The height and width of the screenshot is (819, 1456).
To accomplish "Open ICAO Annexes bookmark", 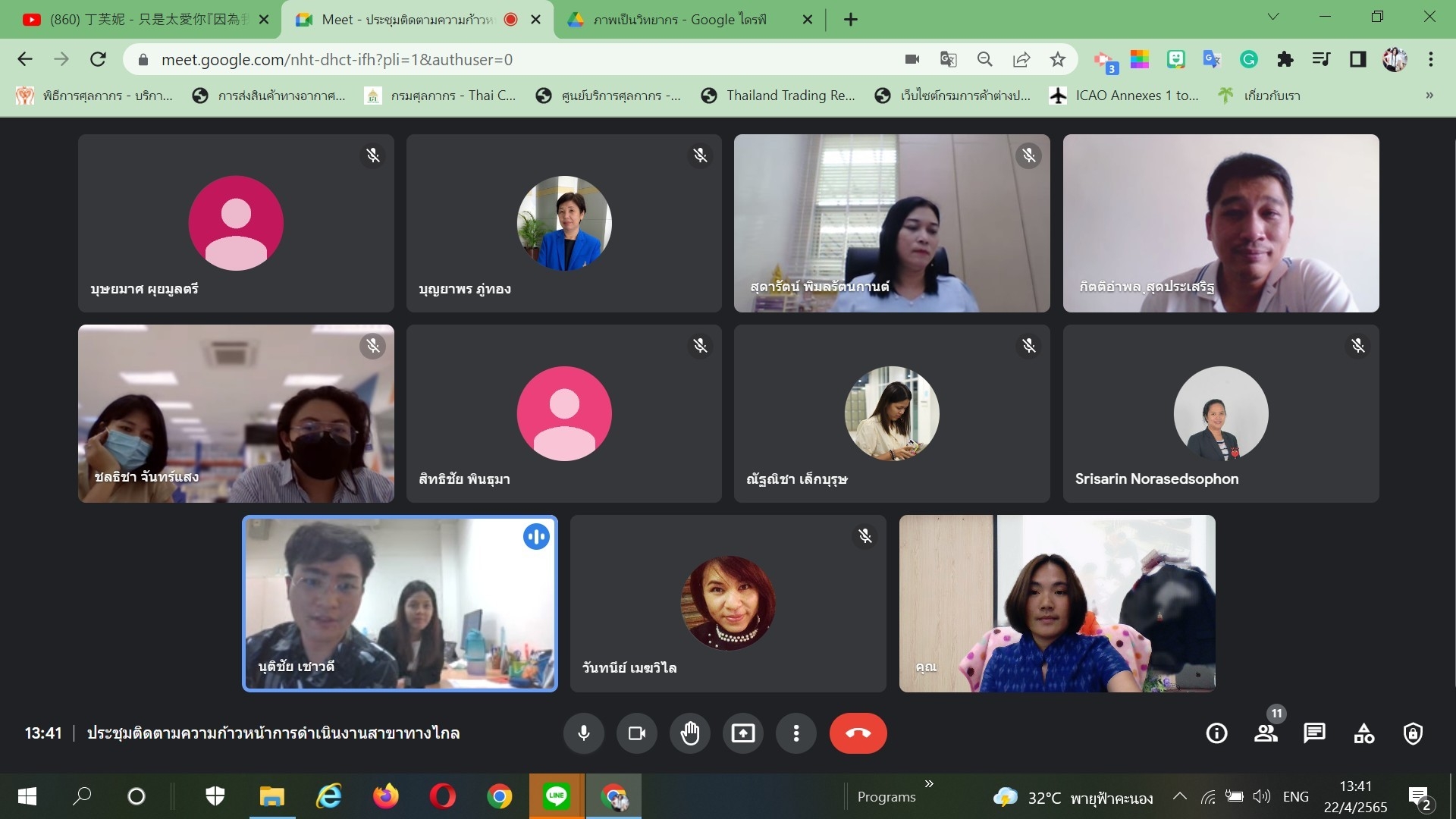I will [1125, 96].
